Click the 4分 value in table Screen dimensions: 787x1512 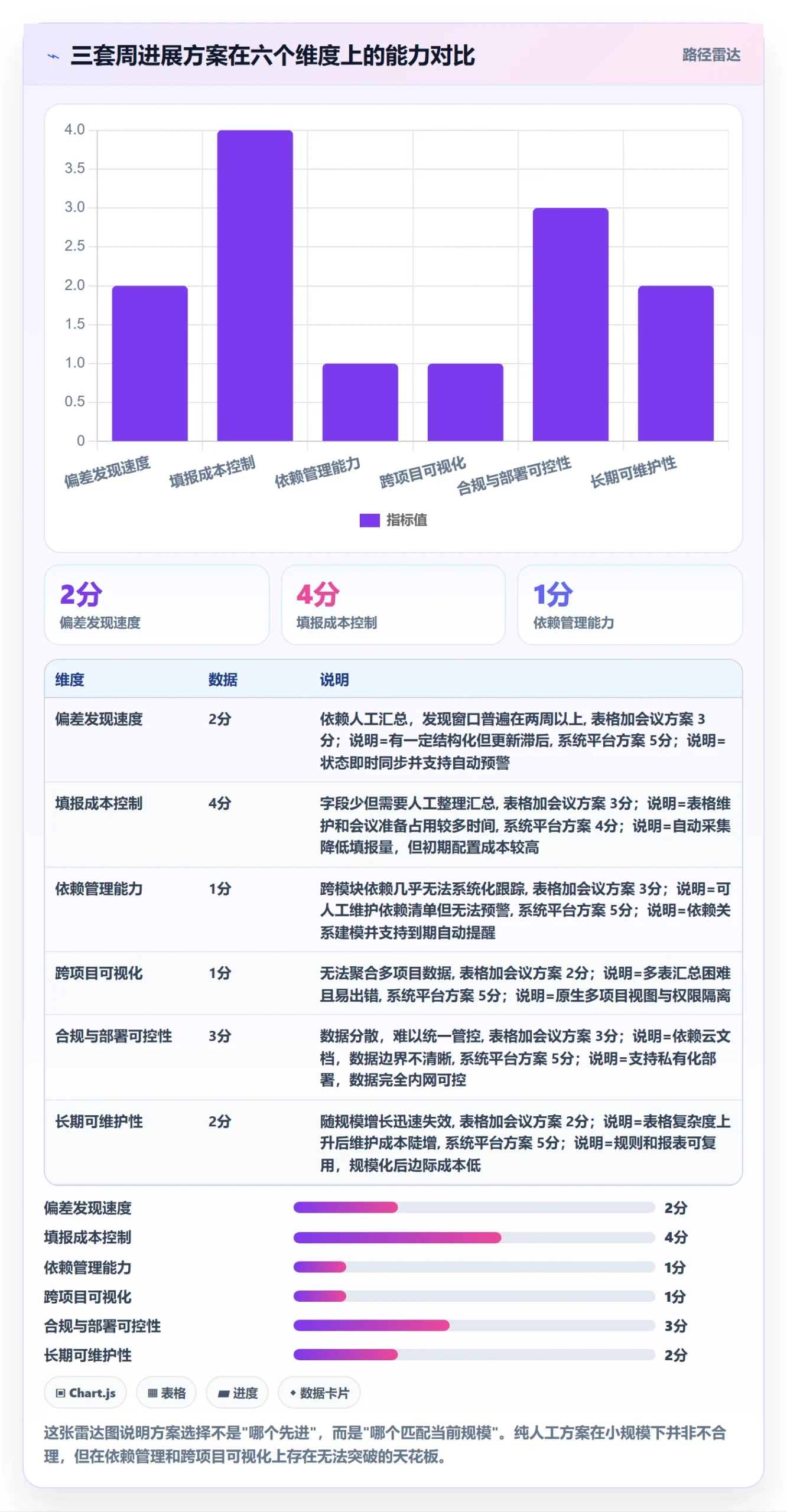coord(220,803)
